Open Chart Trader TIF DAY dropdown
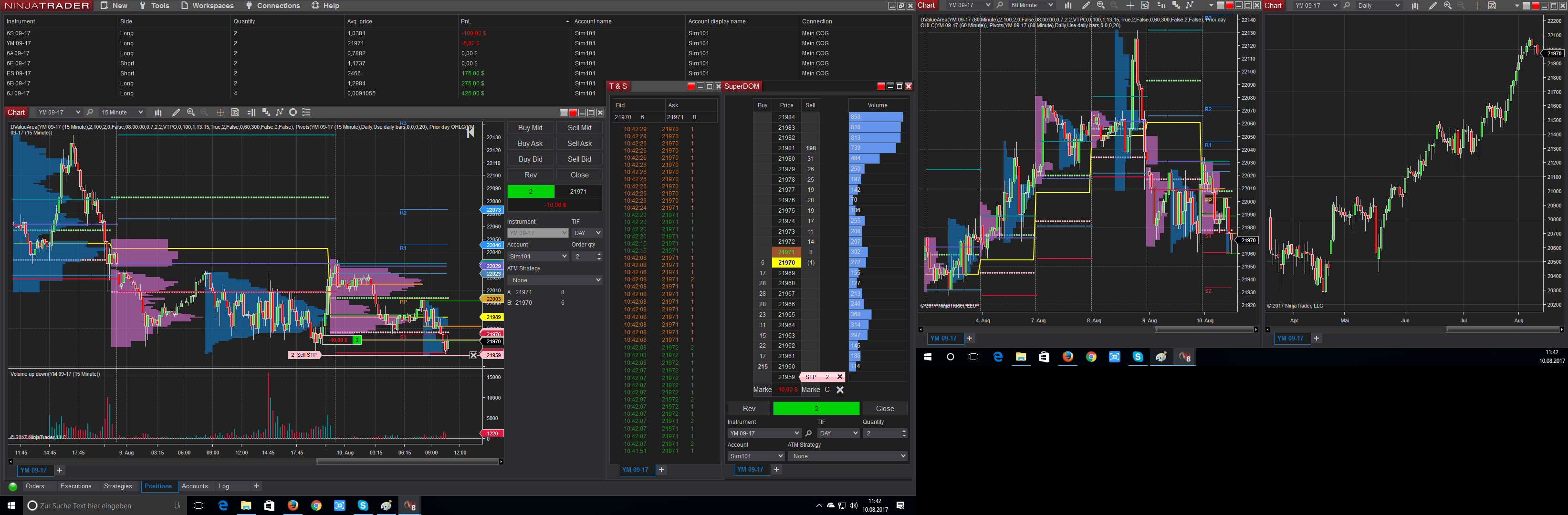Screen dimensions: 1568x515 pyautogui.click(x=587, y=233)
